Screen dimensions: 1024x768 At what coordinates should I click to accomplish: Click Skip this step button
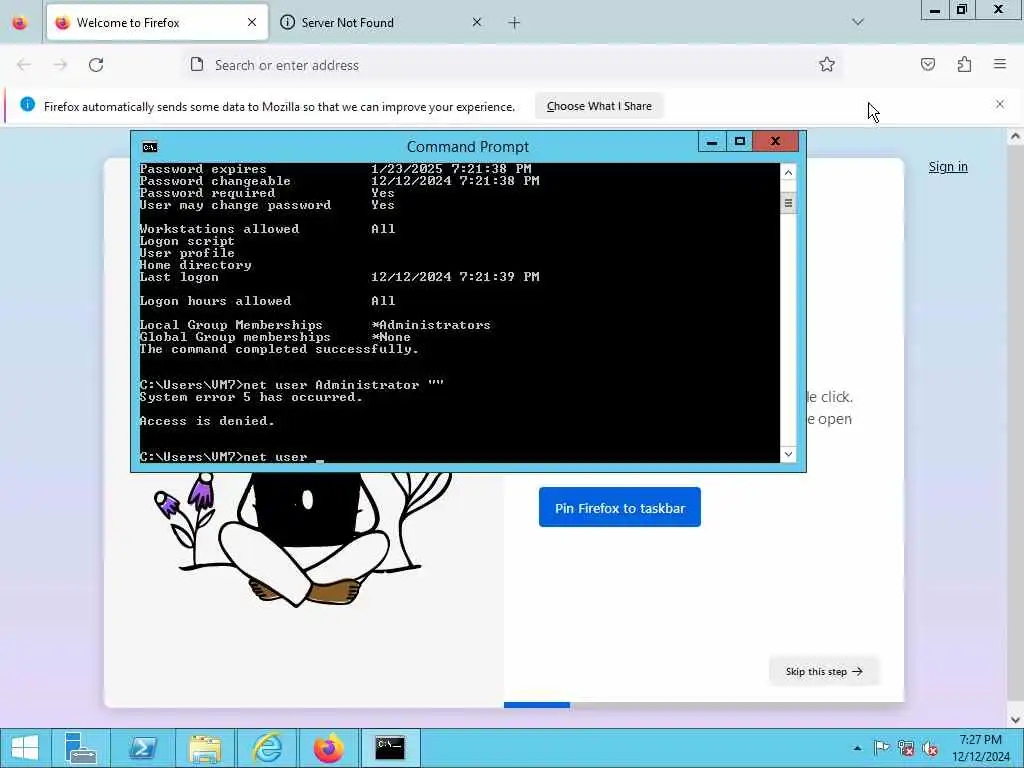[x=824, y=671]
